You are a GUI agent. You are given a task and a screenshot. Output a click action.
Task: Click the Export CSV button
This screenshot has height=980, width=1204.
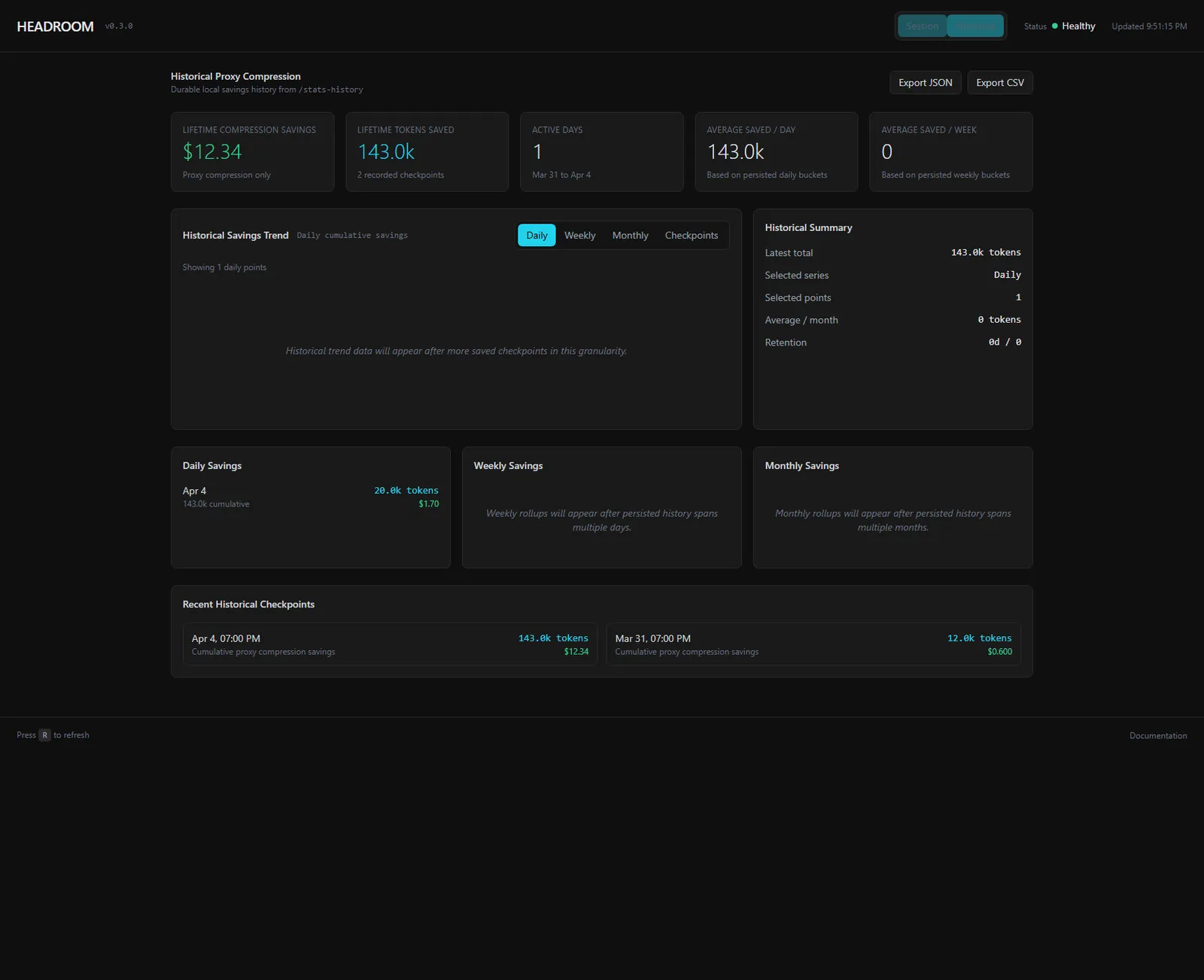point(999,83)
